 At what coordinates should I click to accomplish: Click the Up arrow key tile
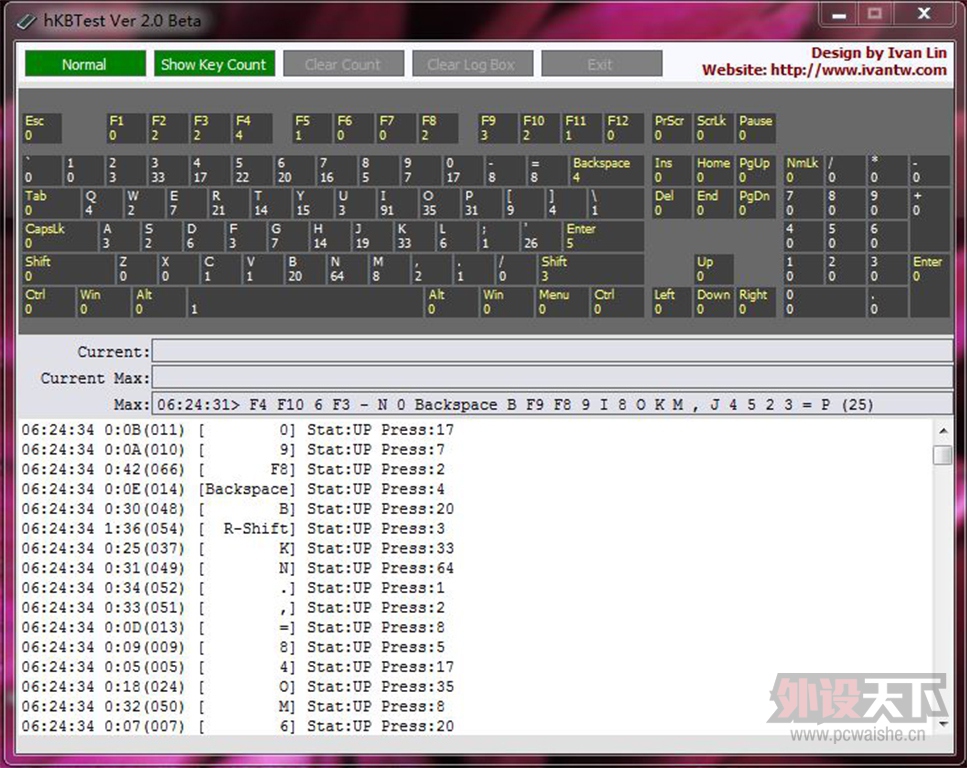click(x=713, y=269)
